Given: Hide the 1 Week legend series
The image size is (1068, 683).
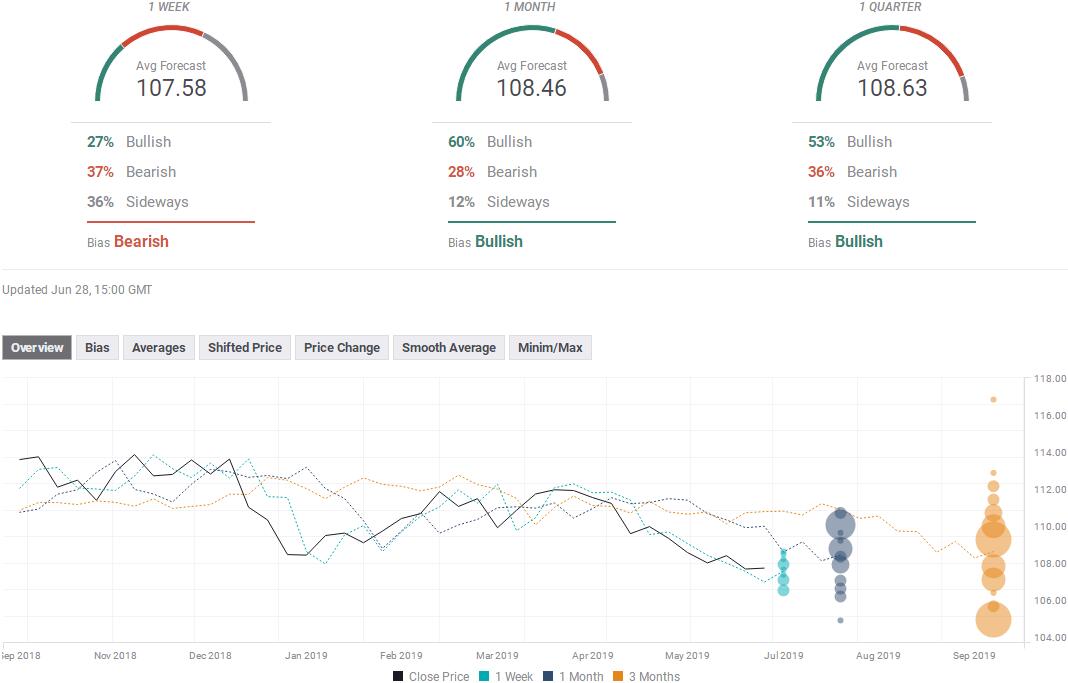Looking at the screenshot, I should 513,676.
